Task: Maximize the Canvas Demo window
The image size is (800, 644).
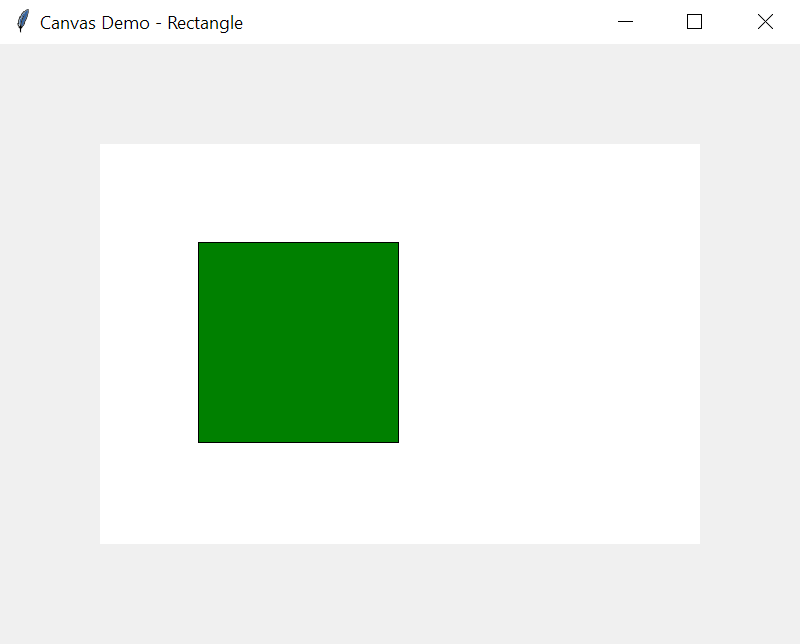Action: 694,21
